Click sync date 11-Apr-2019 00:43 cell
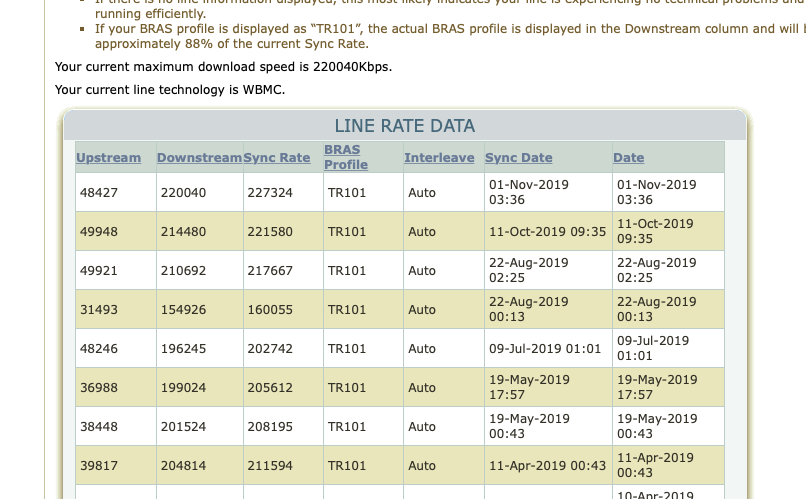This screenshot has width=806, height=499. pyautogui.click(x=547, y=466)
